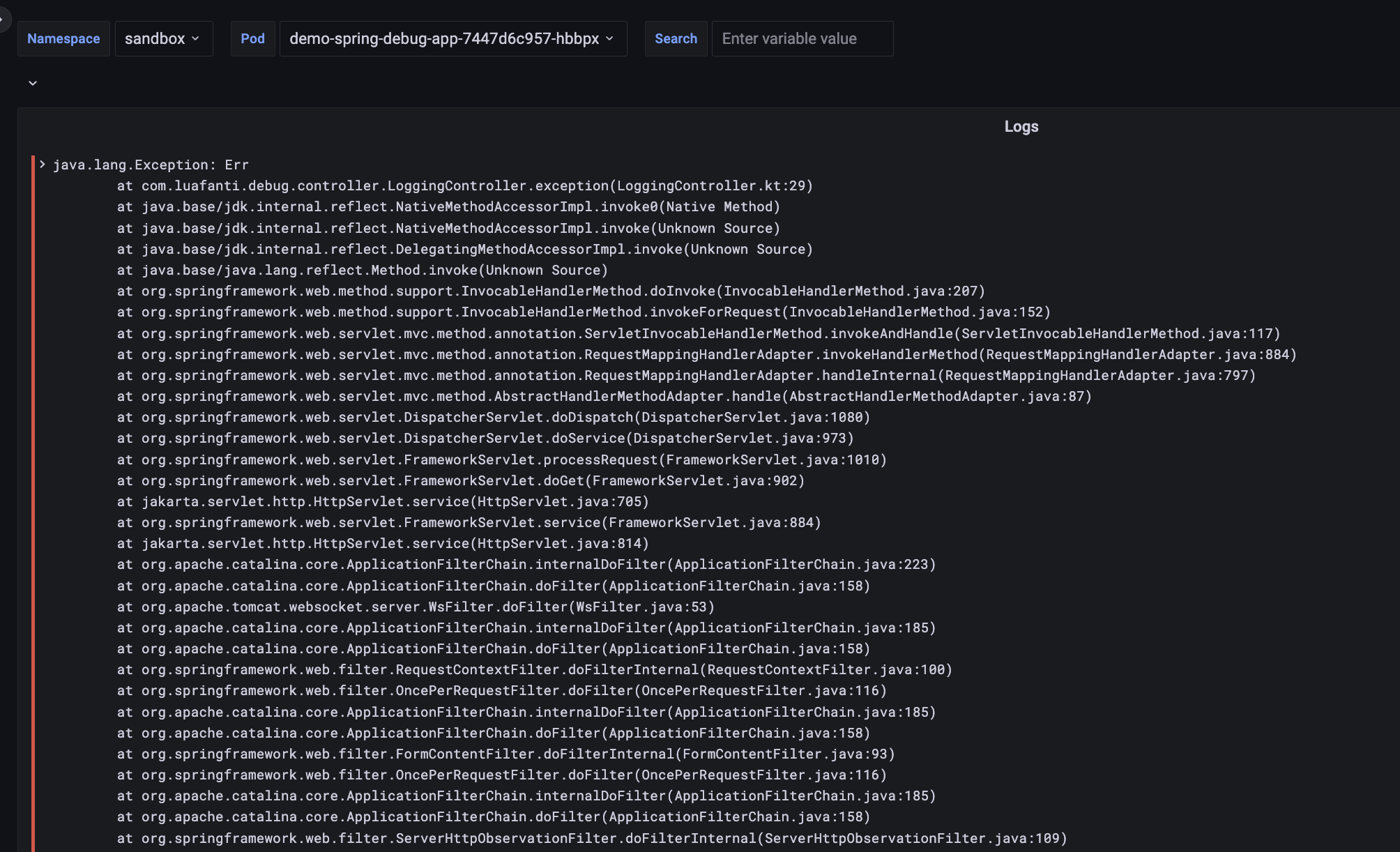Open the sandbox namespace dropdown

click(x=163, y=39)
